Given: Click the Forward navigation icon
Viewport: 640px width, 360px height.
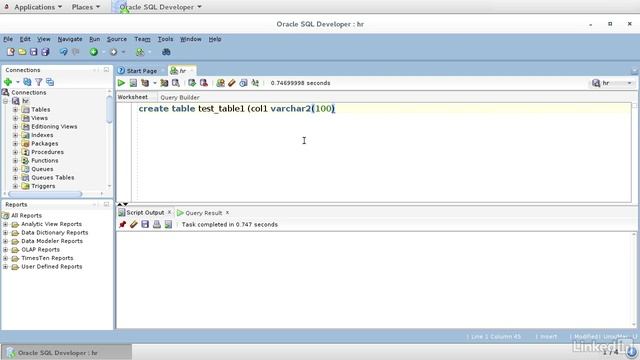Looking at the screenshot, I should (113, 52).
